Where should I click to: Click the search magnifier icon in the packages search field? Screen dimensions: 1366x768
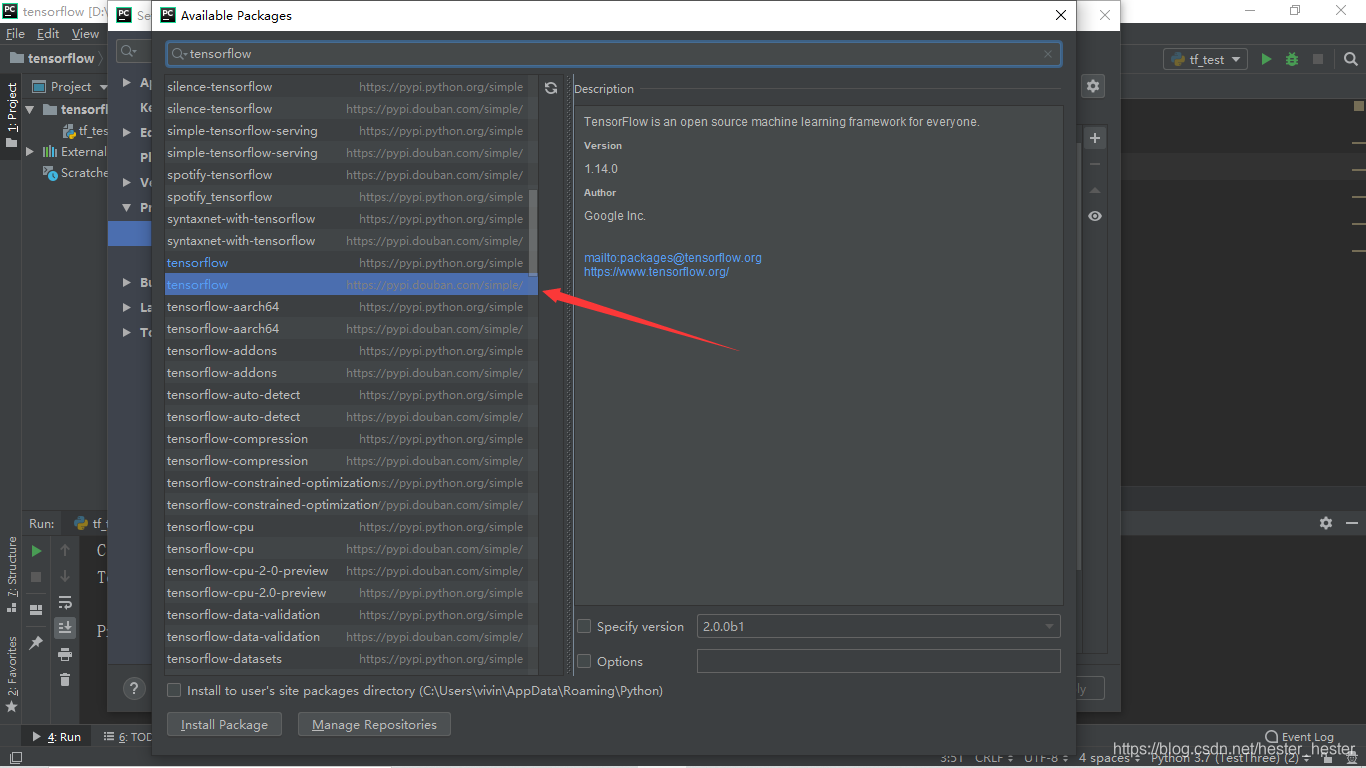(178, 54)
